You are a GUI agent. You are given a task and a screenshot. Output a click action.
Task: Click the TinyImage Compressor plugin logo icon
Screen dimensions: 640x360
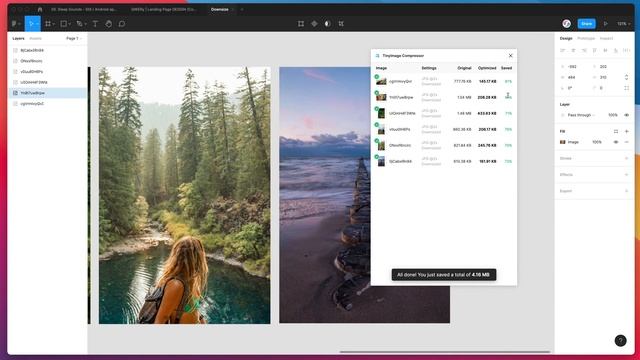tap(377, 56)
